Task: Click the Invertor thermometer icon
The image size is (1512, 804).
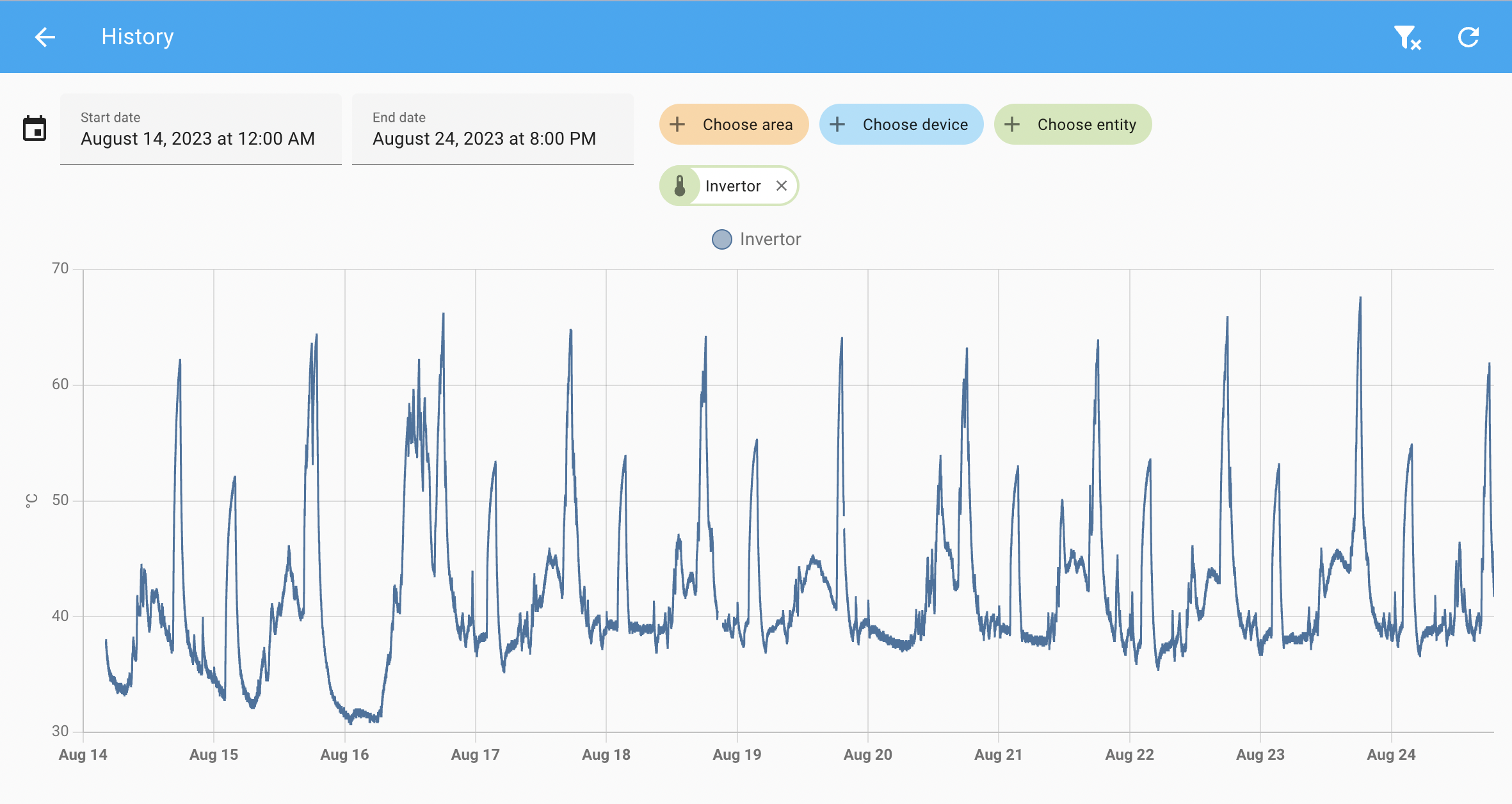Action: pos(680,186)
